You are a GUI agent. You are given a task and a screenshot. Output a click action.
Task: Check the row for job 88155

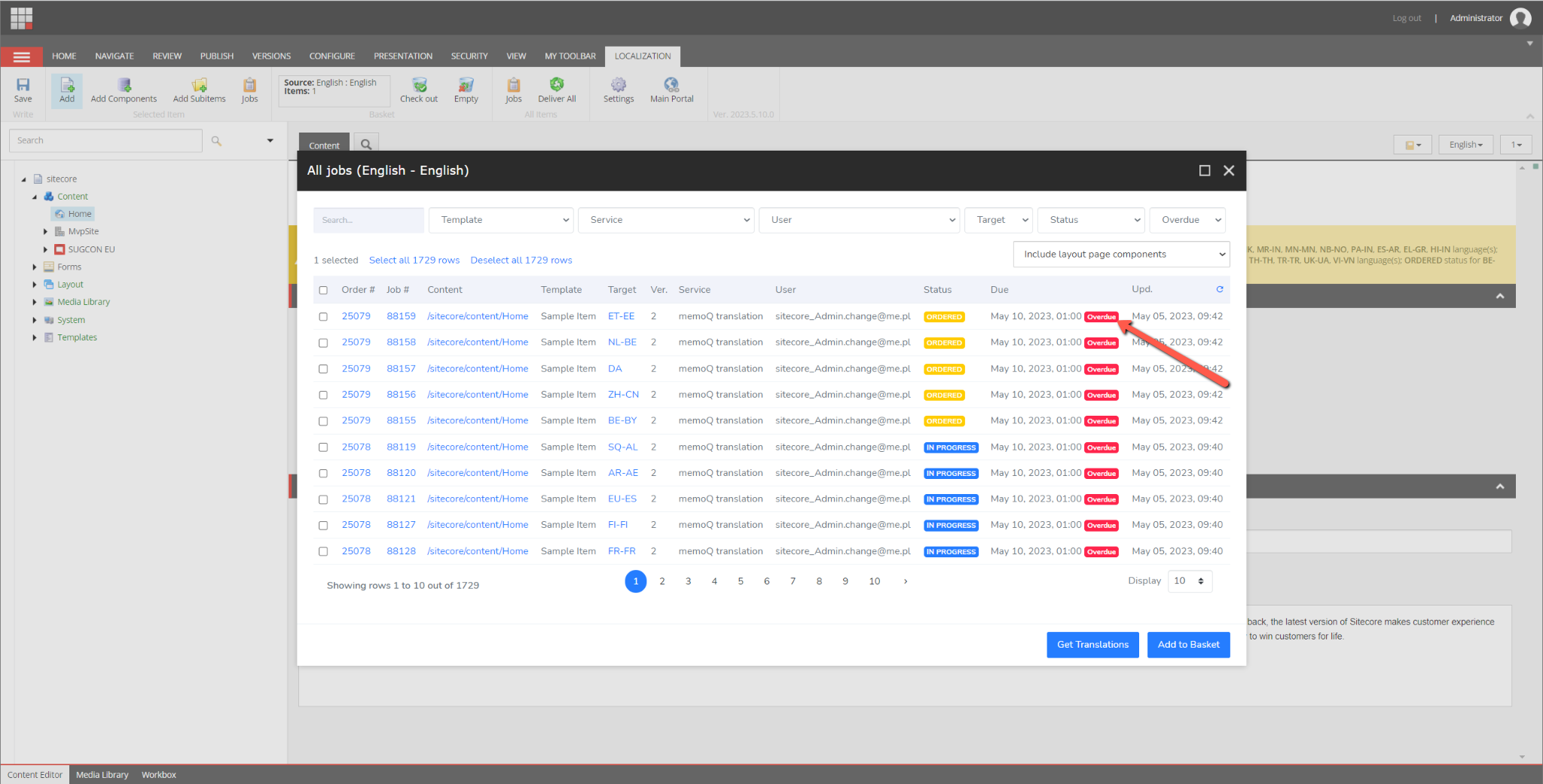tap(323, 421)
